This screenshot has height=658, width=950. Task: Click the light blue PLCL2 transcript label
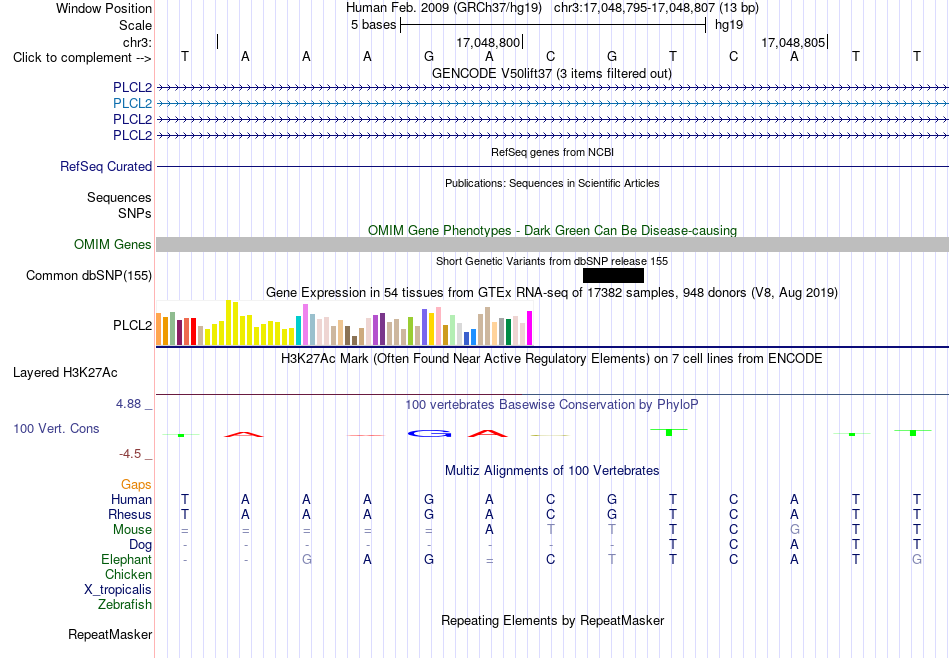[x=132, y=104]
